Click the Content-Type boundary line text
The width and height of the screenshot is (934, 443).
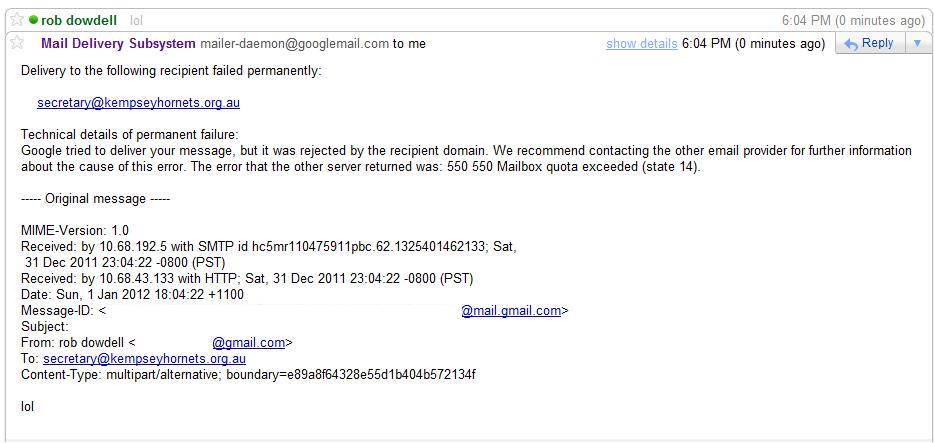point(248,375)
